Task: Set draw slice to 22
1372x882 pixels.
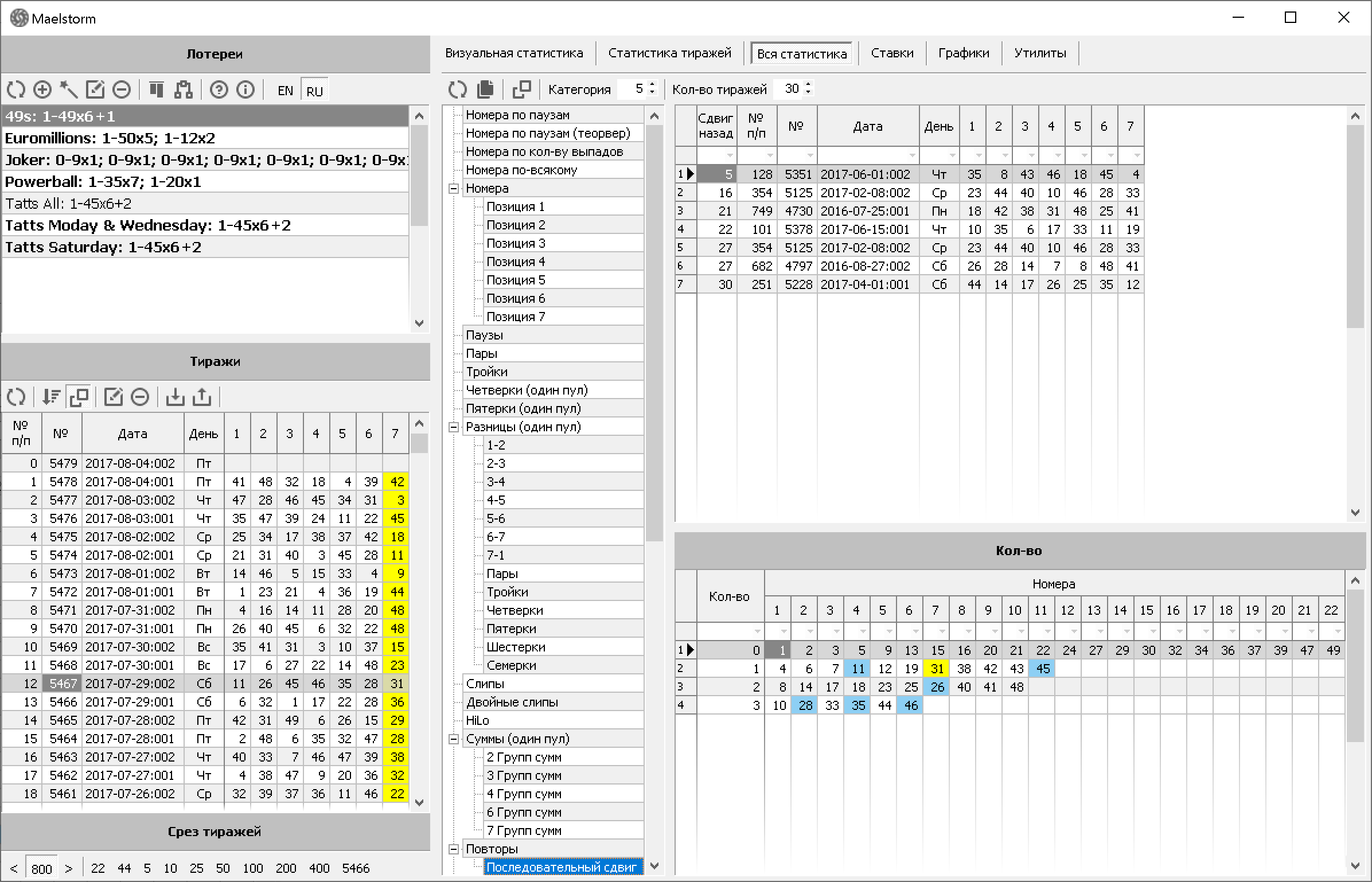Action: coord(98,868)
